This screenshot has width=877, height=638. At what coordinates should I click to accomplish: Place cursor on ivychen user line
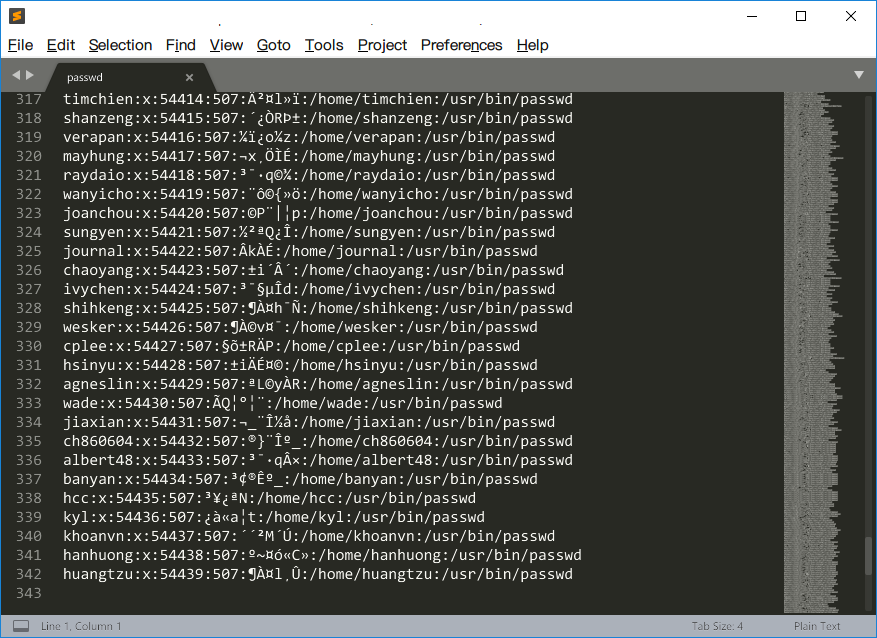pos(309,289)
